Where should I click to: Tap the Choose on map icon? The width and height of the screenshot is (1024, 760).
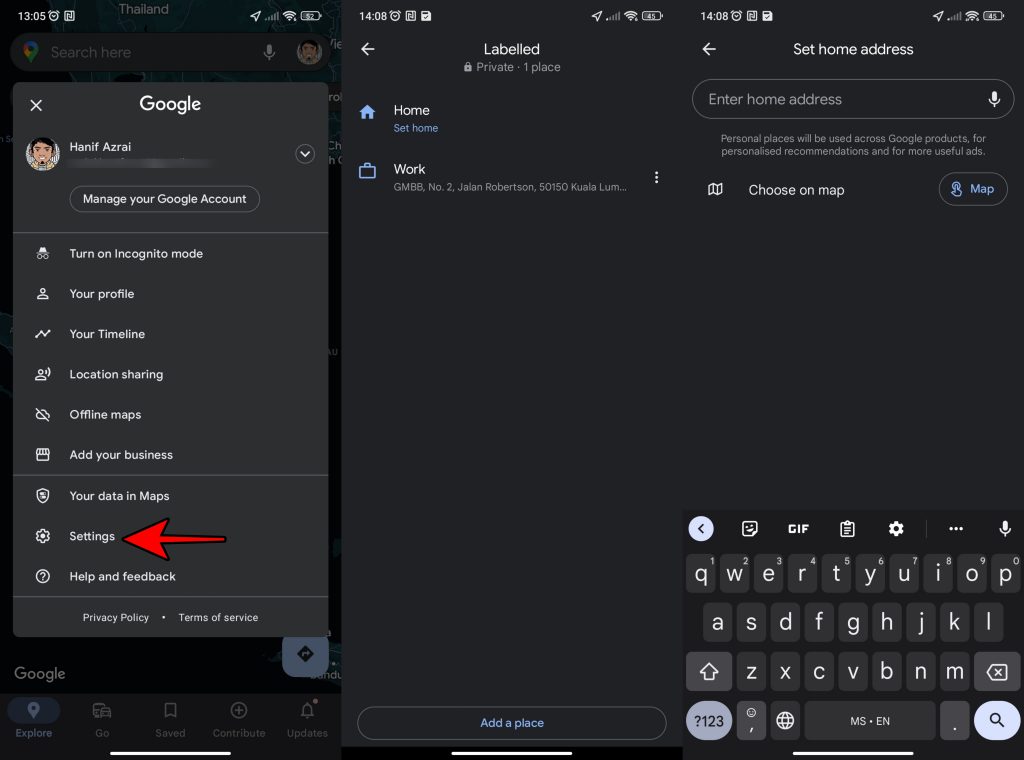coord(715,189)
